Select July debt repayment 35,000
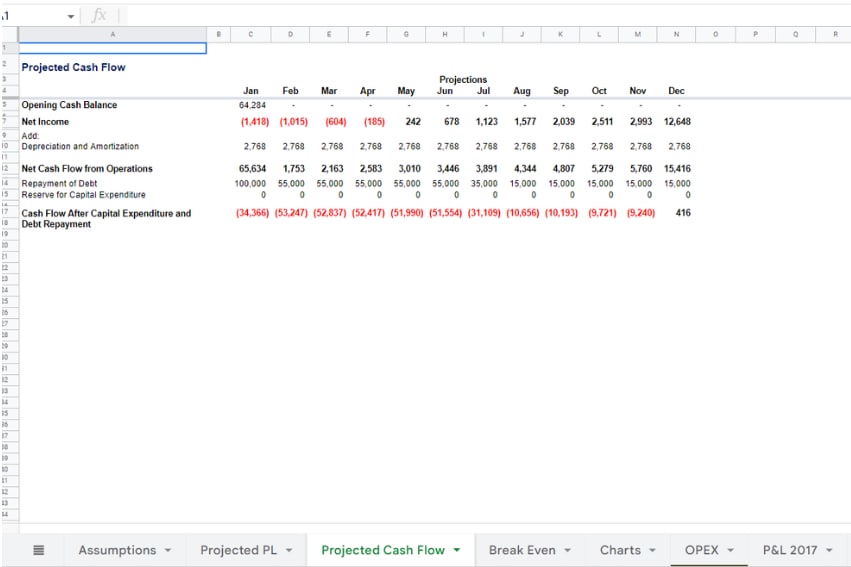This screenshot has width=851, height=567. pos(484,183)
